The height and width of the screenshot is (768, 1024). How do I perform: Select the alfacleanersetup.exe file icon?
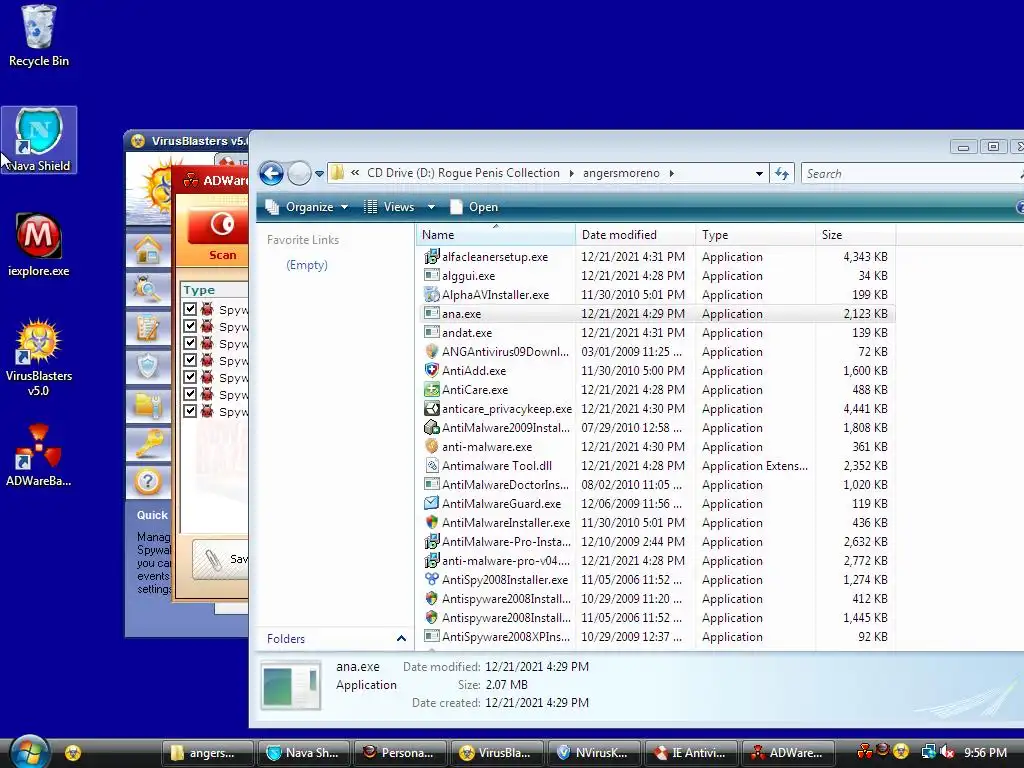[432, 257]
